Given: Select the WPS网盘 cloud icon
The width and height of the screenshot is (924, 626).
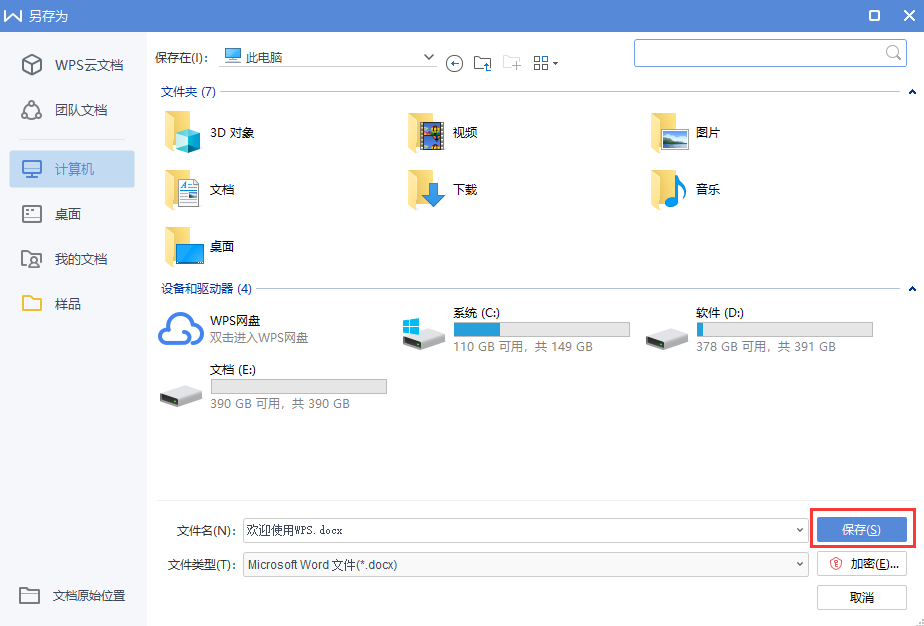Looking at the screenshot, I should click(181, 329).
